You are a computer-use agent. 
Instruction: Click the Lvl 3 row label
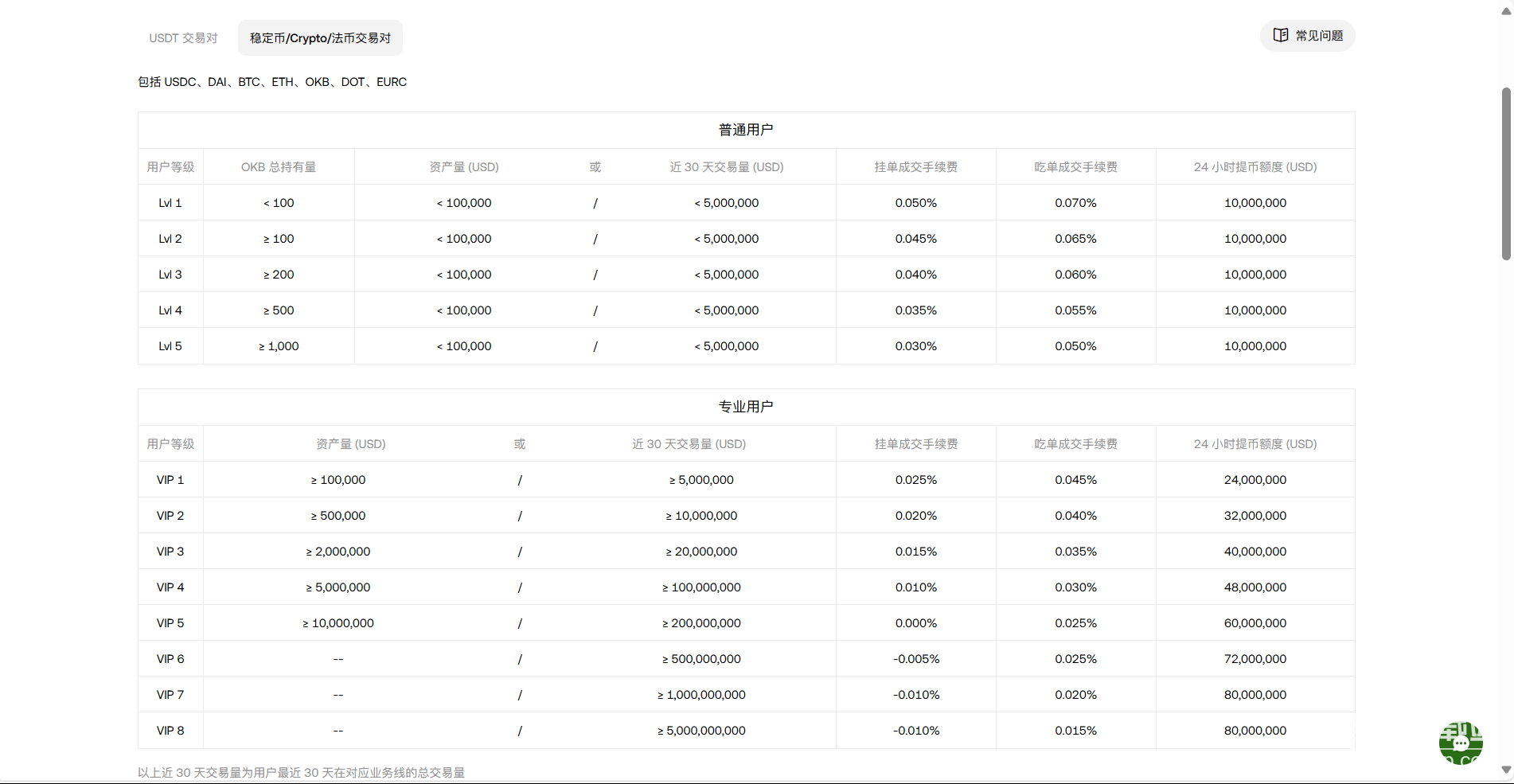[170, 275]
